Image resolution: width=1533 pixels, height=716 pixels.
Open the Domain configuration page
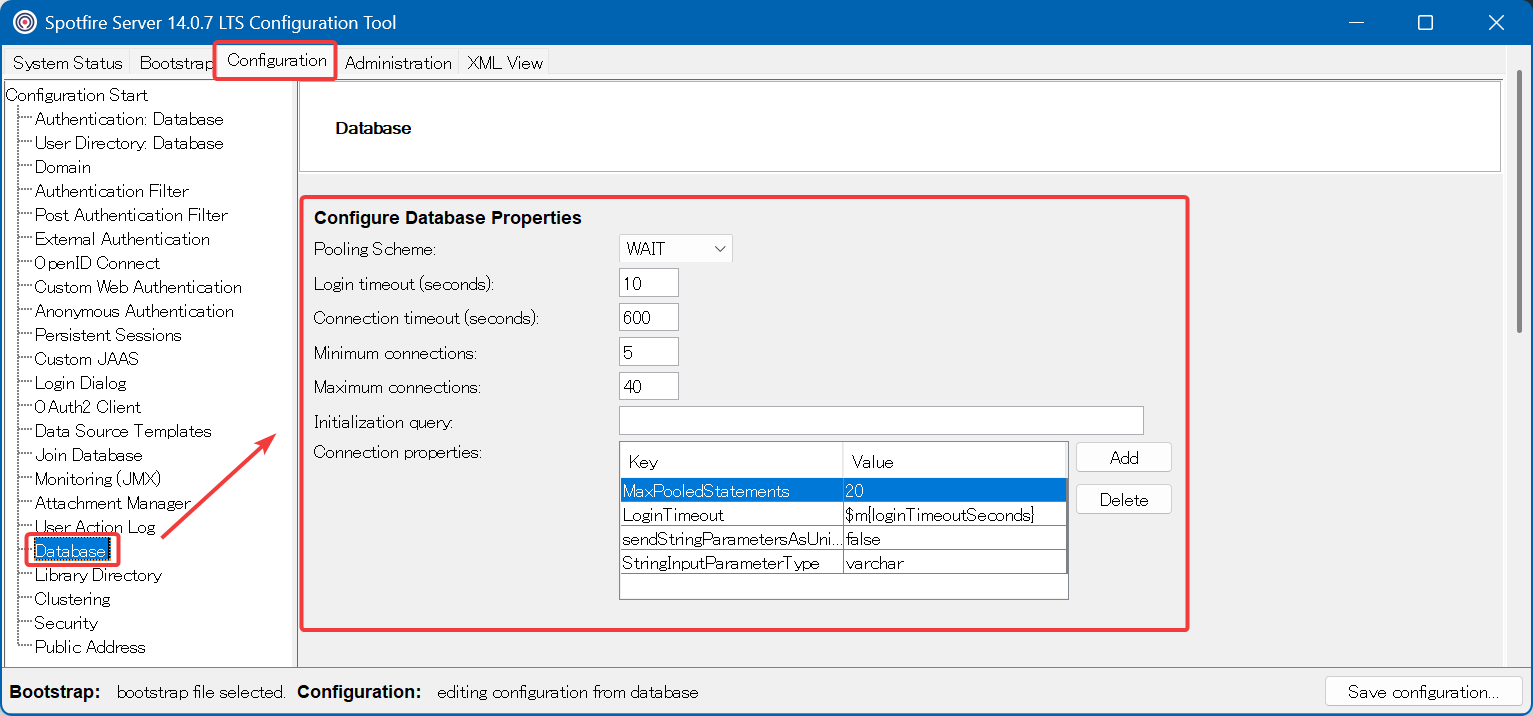click(x=63, y=167)
